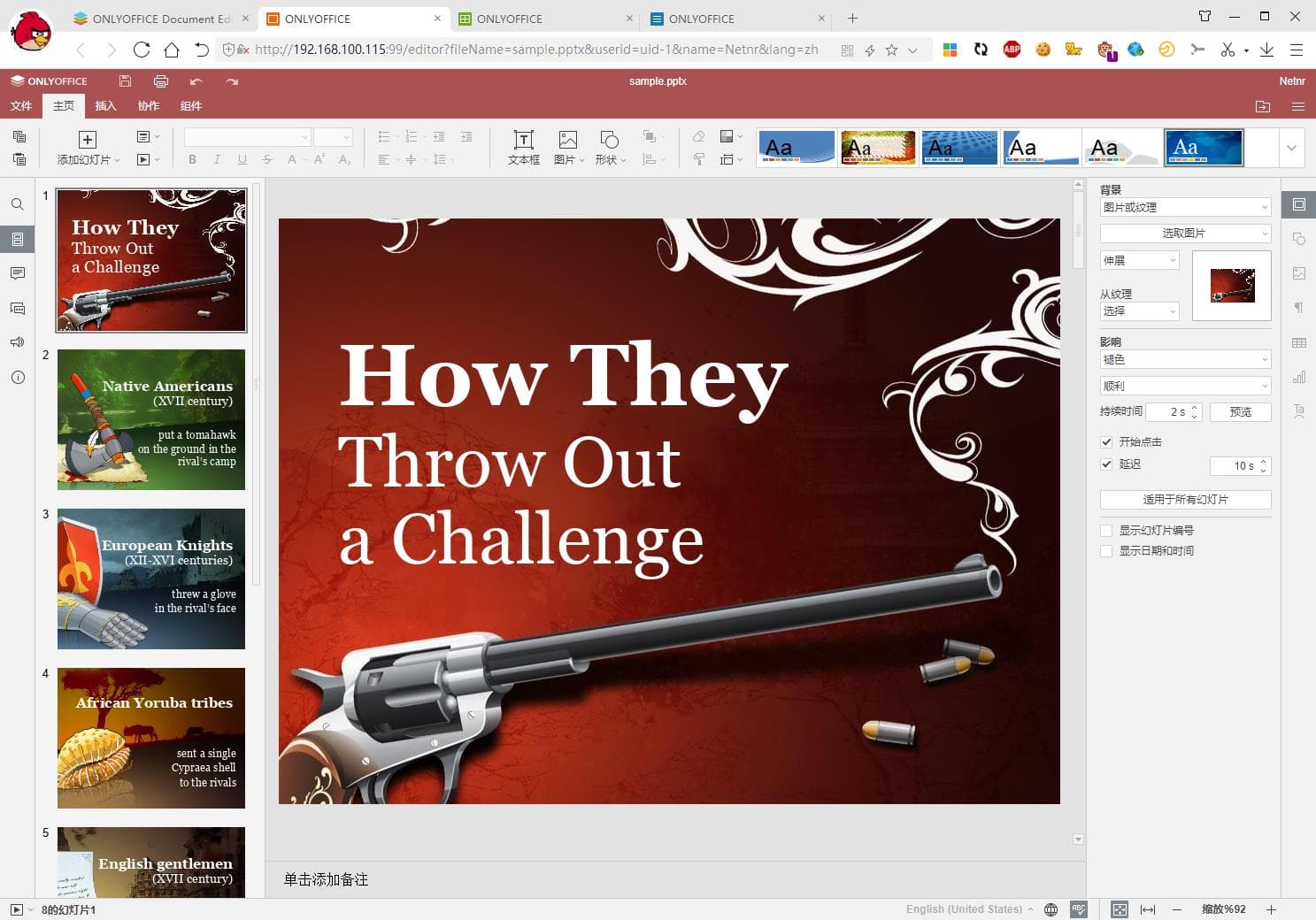1316x920 pixels.
Task: Click the 预览 button
Action: pos(1240,412)
